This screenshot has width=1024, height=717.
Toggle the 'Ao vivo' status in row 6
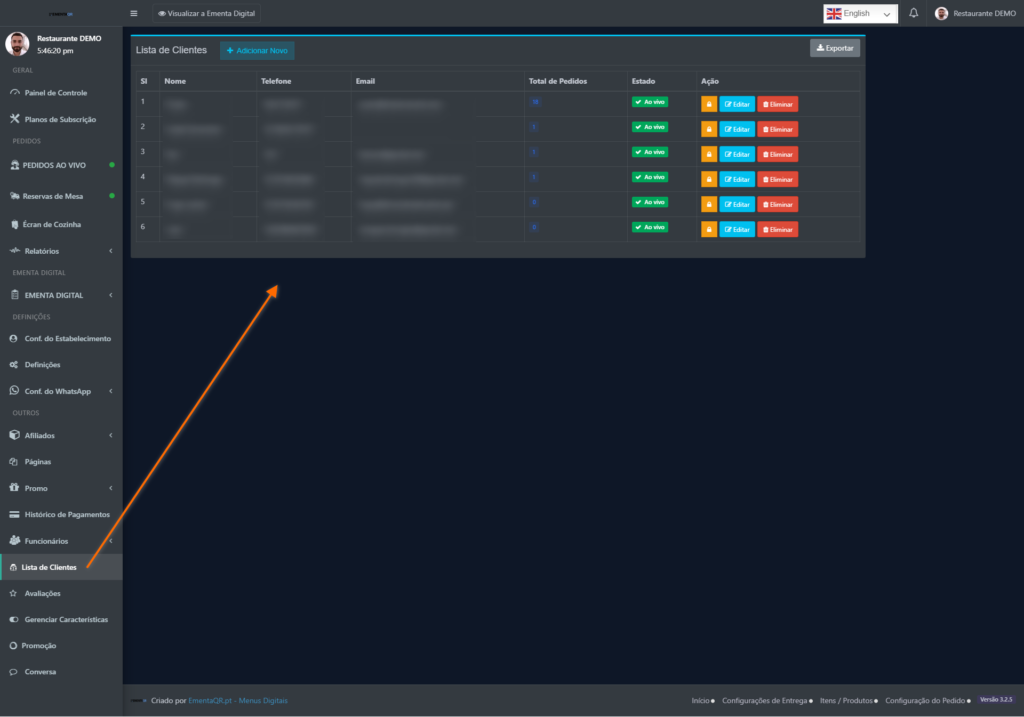[649, 227]
